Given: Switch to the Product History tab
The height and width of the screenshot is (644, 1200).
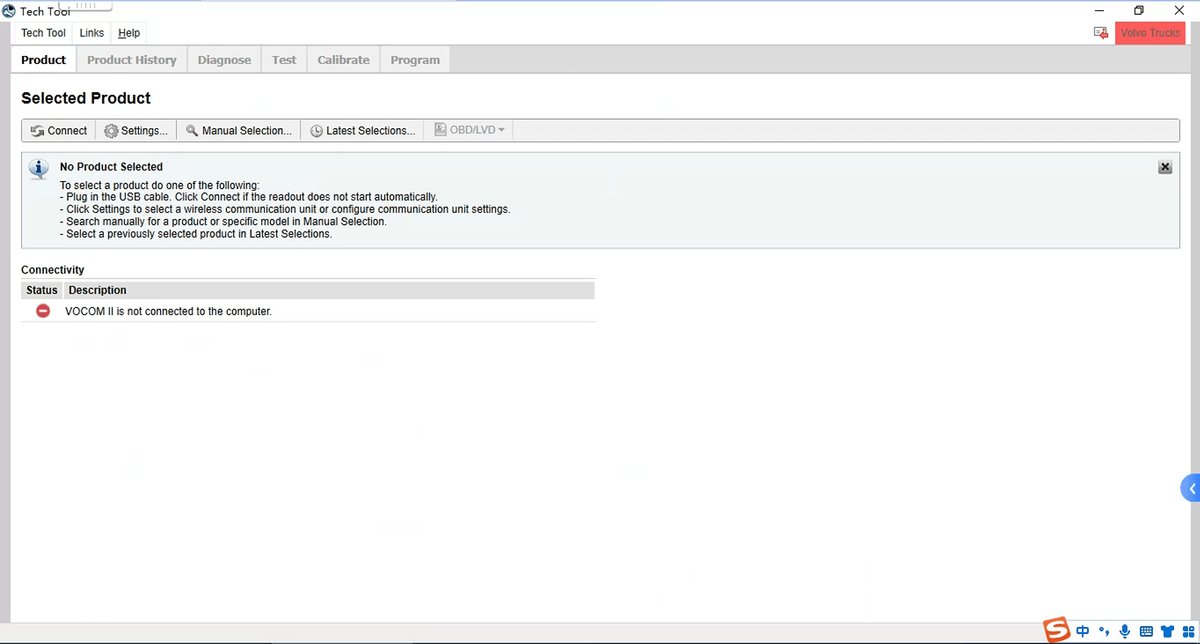Looking at the screenshot, I should tap(131, 60).
